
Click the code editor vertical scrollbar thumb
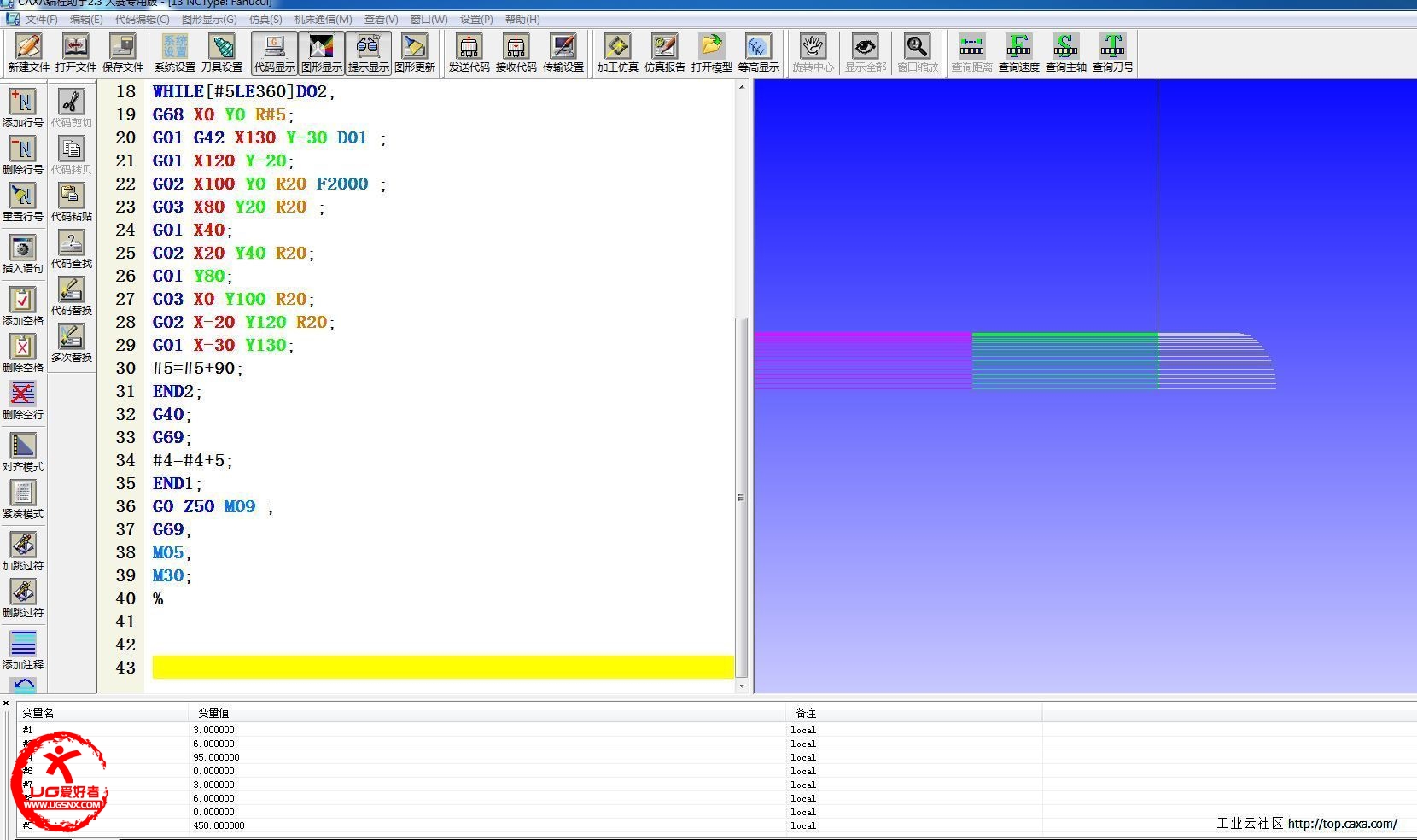click(741, 498)
